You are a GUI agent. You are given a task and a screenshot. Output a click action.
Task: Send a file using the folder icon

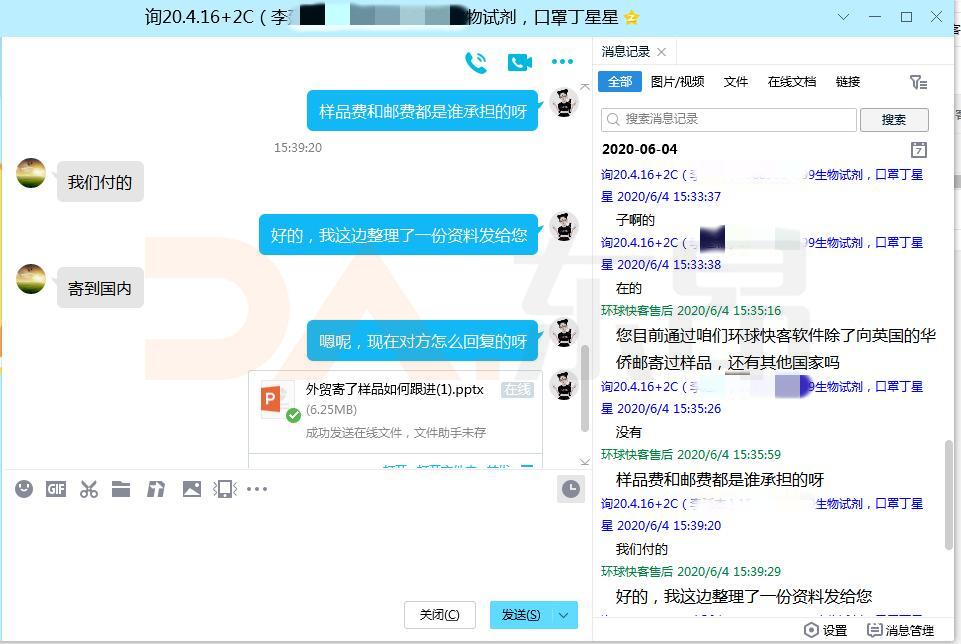(123, 489)
